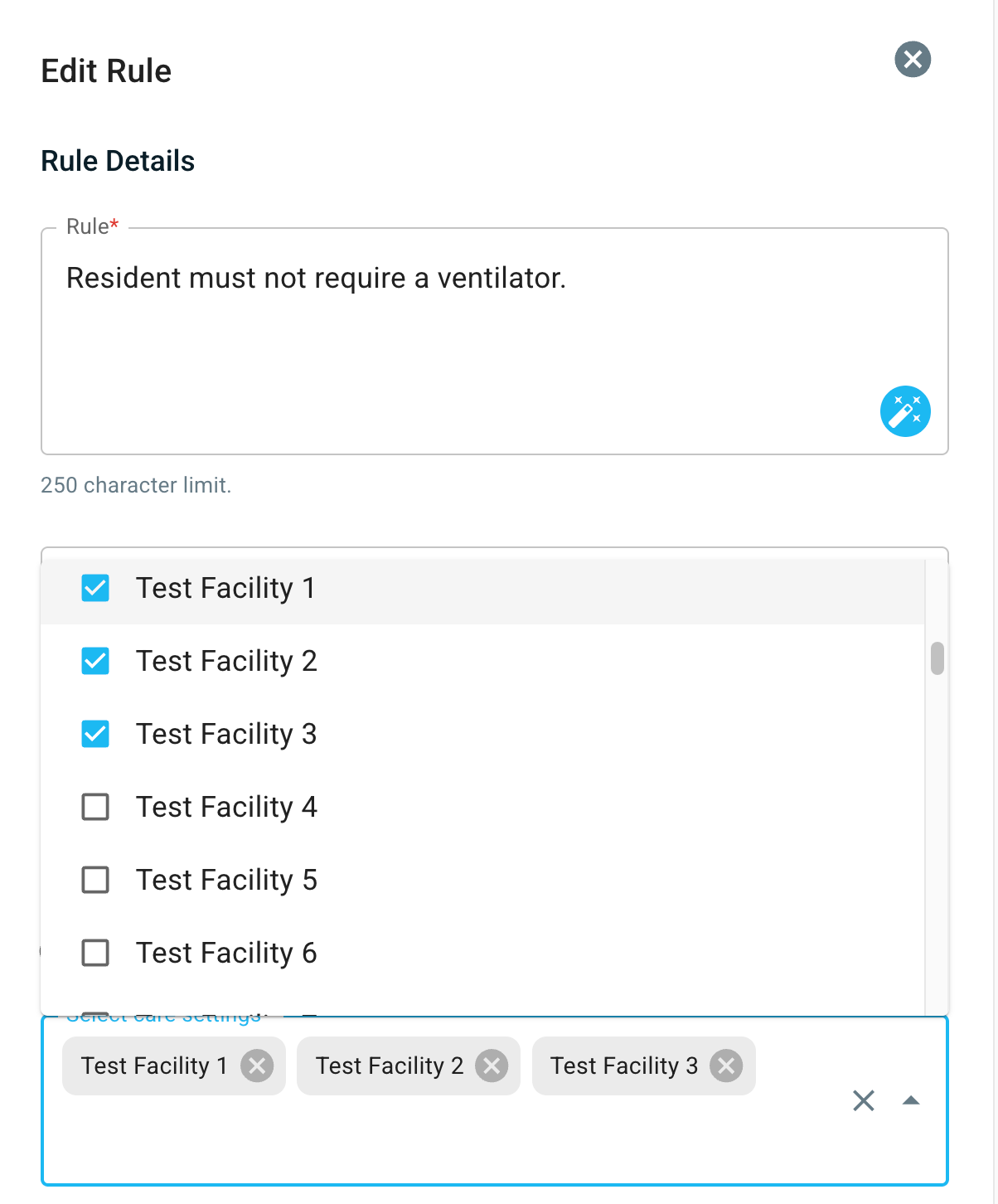Check the Test Facility 6 checkbox
The image size is (998, 1204).
coord(95,953)
